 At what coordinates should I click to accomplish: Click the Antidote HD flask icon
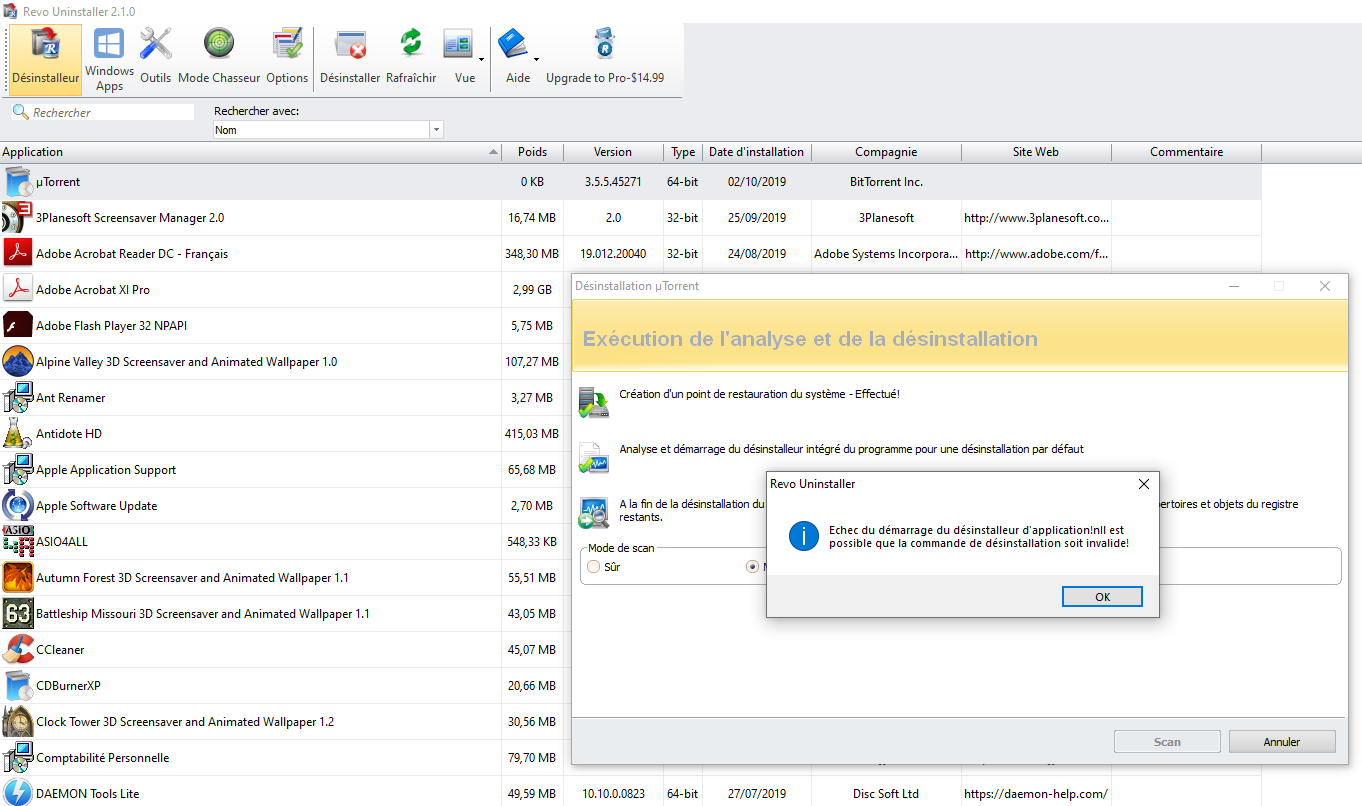[x=18, y=434]
